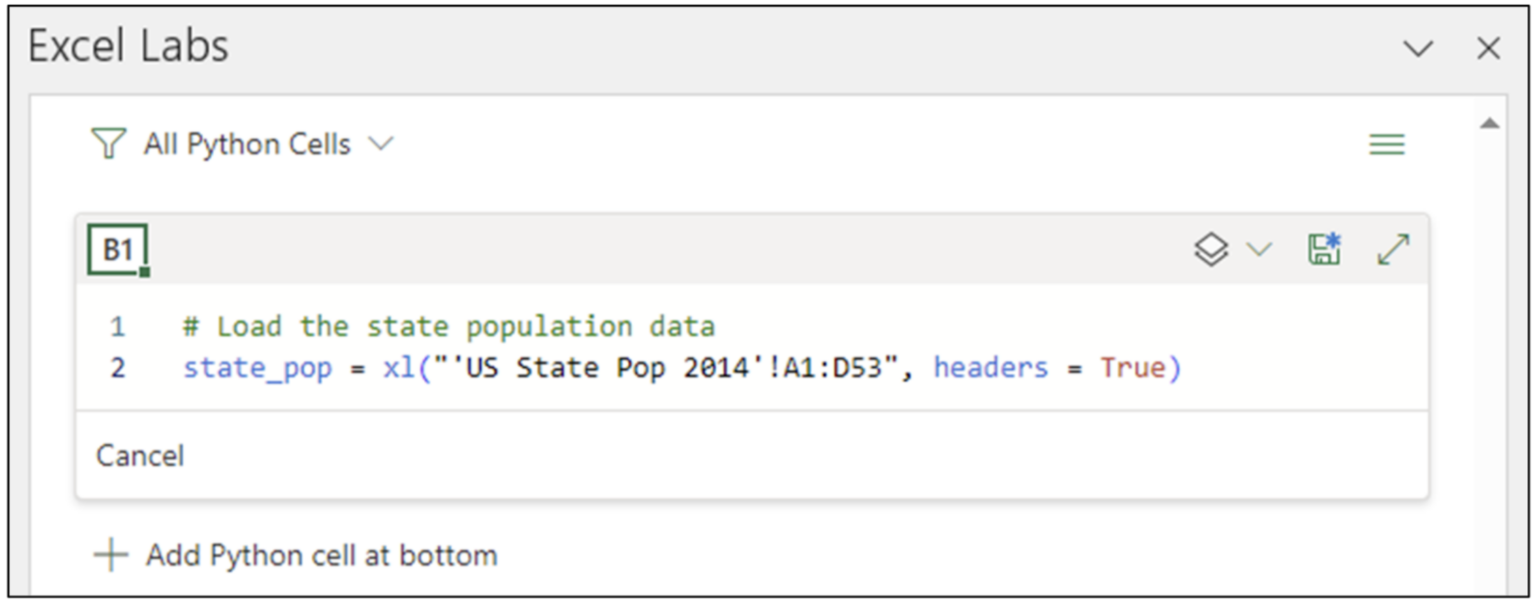1536x607 pixels.
Task: Collapse the Excel Labs pane with its chevron
Action: 1419,48
